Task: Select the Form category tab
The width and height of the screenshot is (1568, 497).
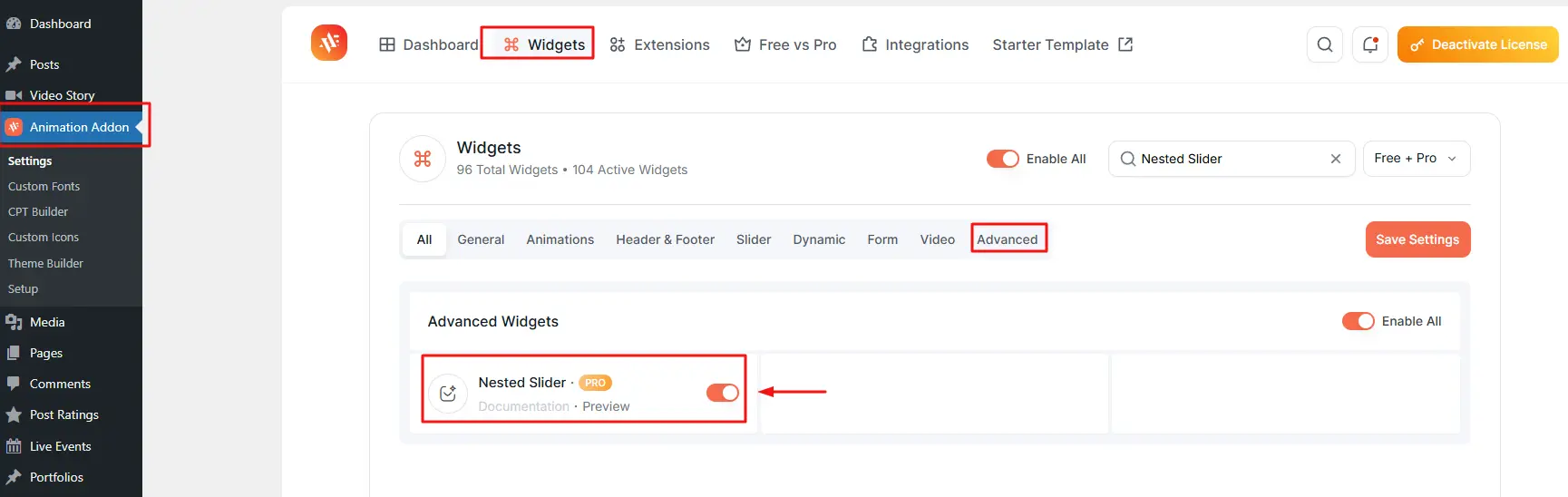Action: pyautogui.click(x=882, y=239)
